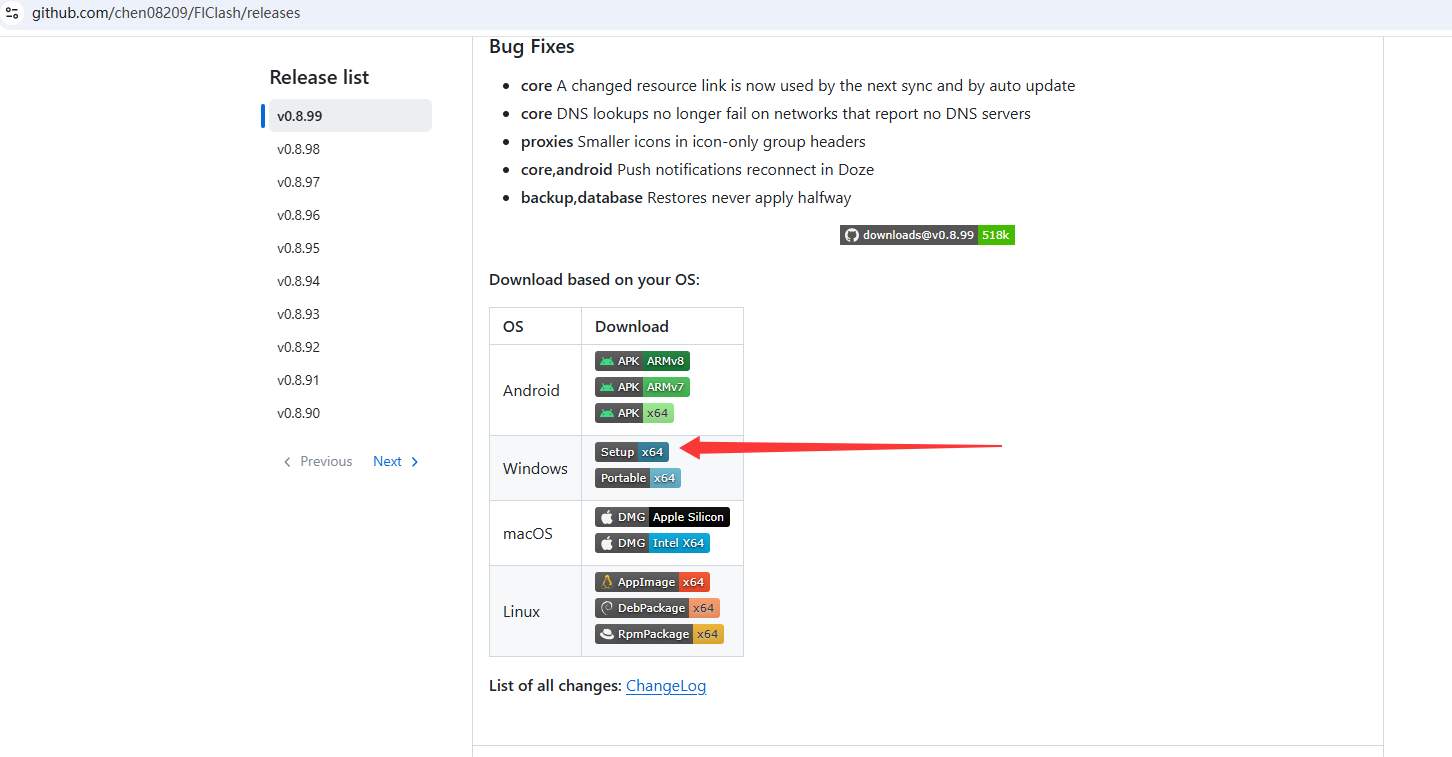The height and width of the screenshot is (757, 1452).
Task: Click the Linux OS table cell
Action: click(535, 611)
